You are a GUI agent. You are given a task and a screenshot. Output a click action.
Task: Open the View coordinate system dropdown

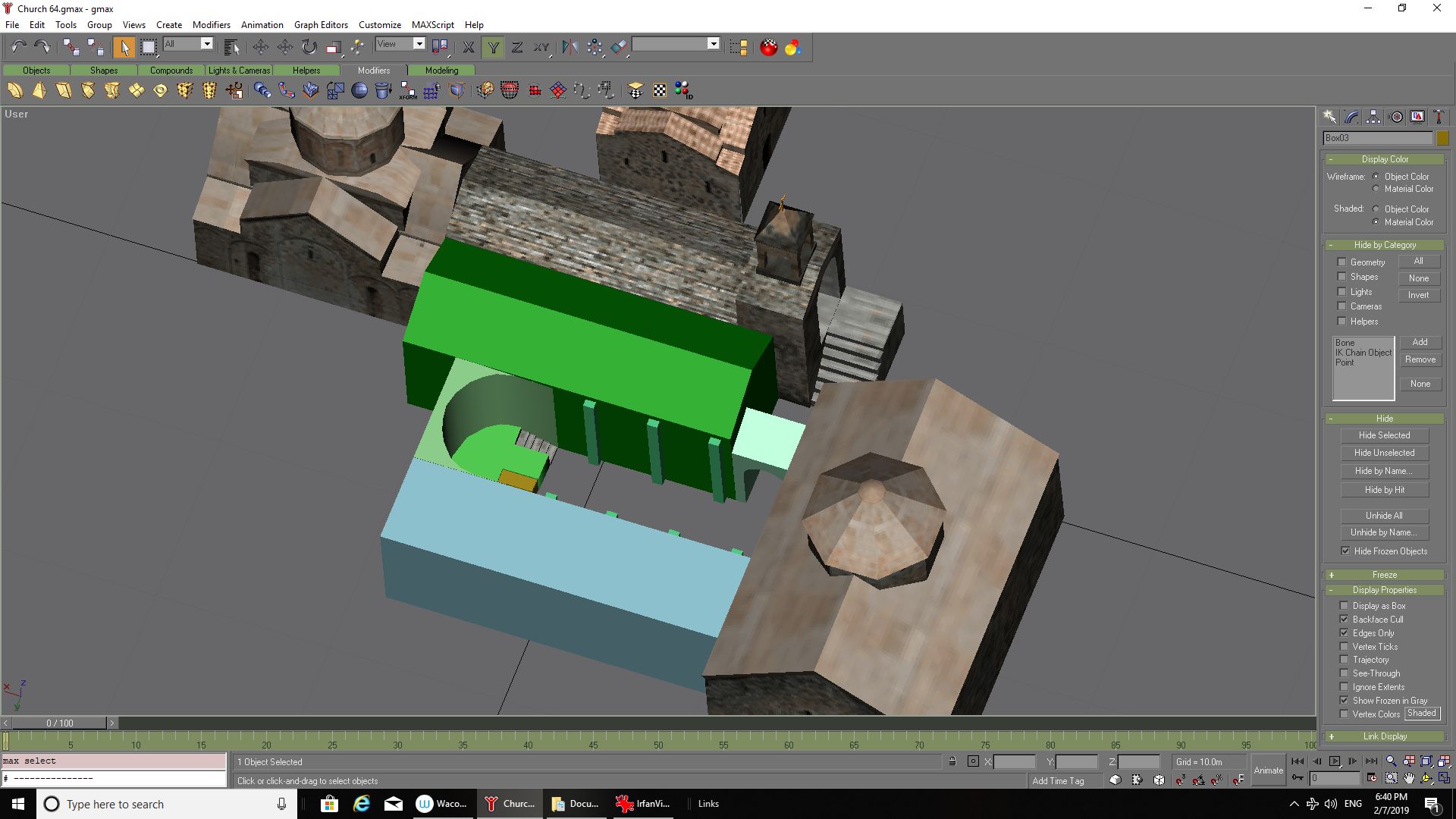point(400,44)
